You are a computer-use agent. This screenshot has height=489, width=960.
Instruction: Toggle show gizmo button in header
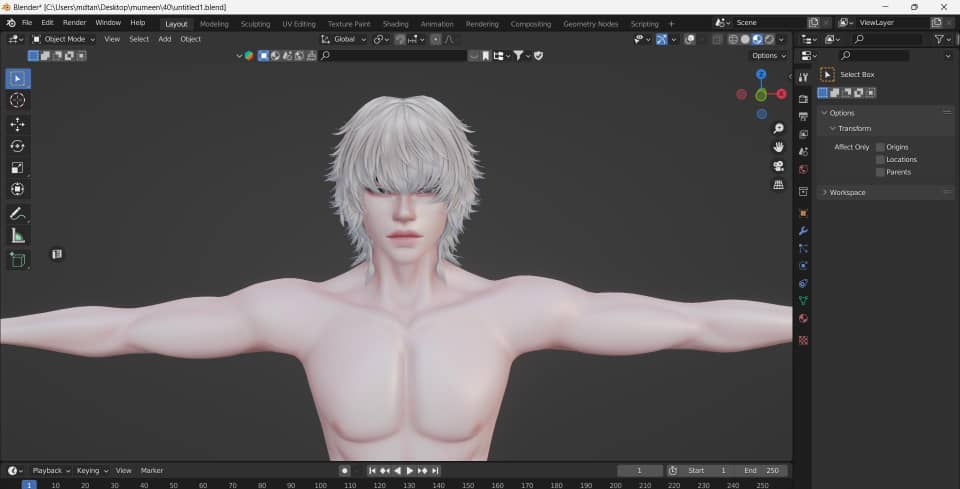point(662,39)
